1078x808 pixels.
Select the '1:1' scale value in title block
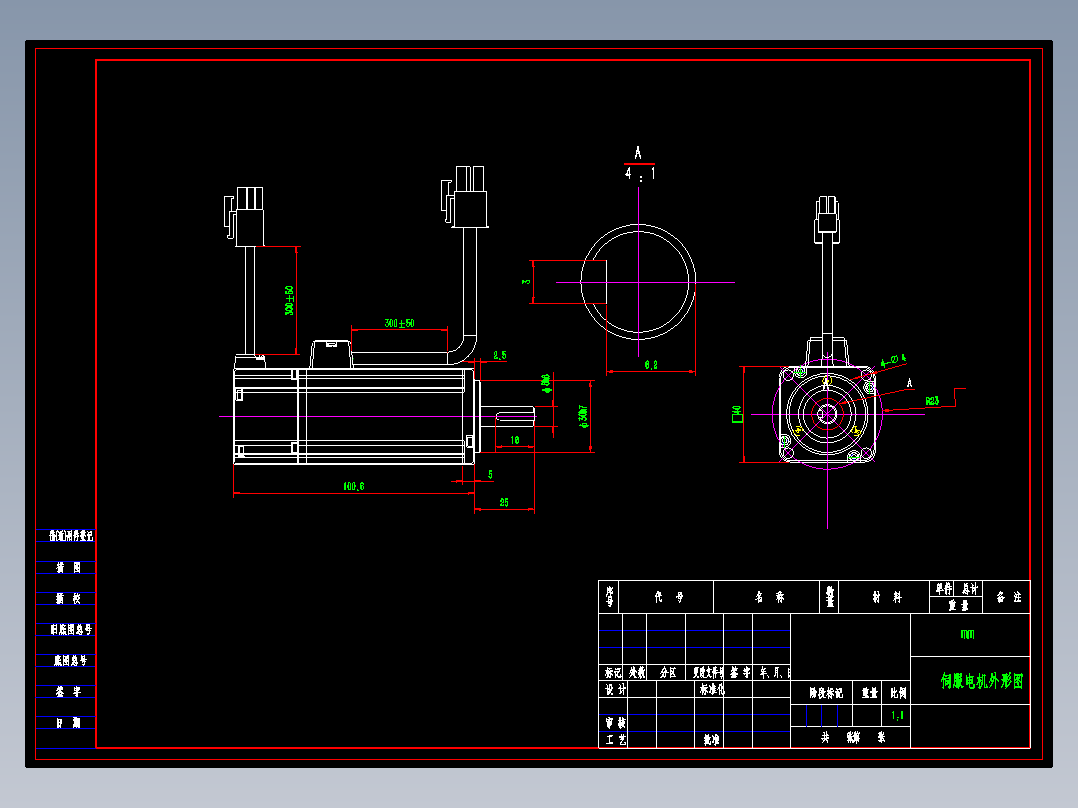tap(898, 716)
